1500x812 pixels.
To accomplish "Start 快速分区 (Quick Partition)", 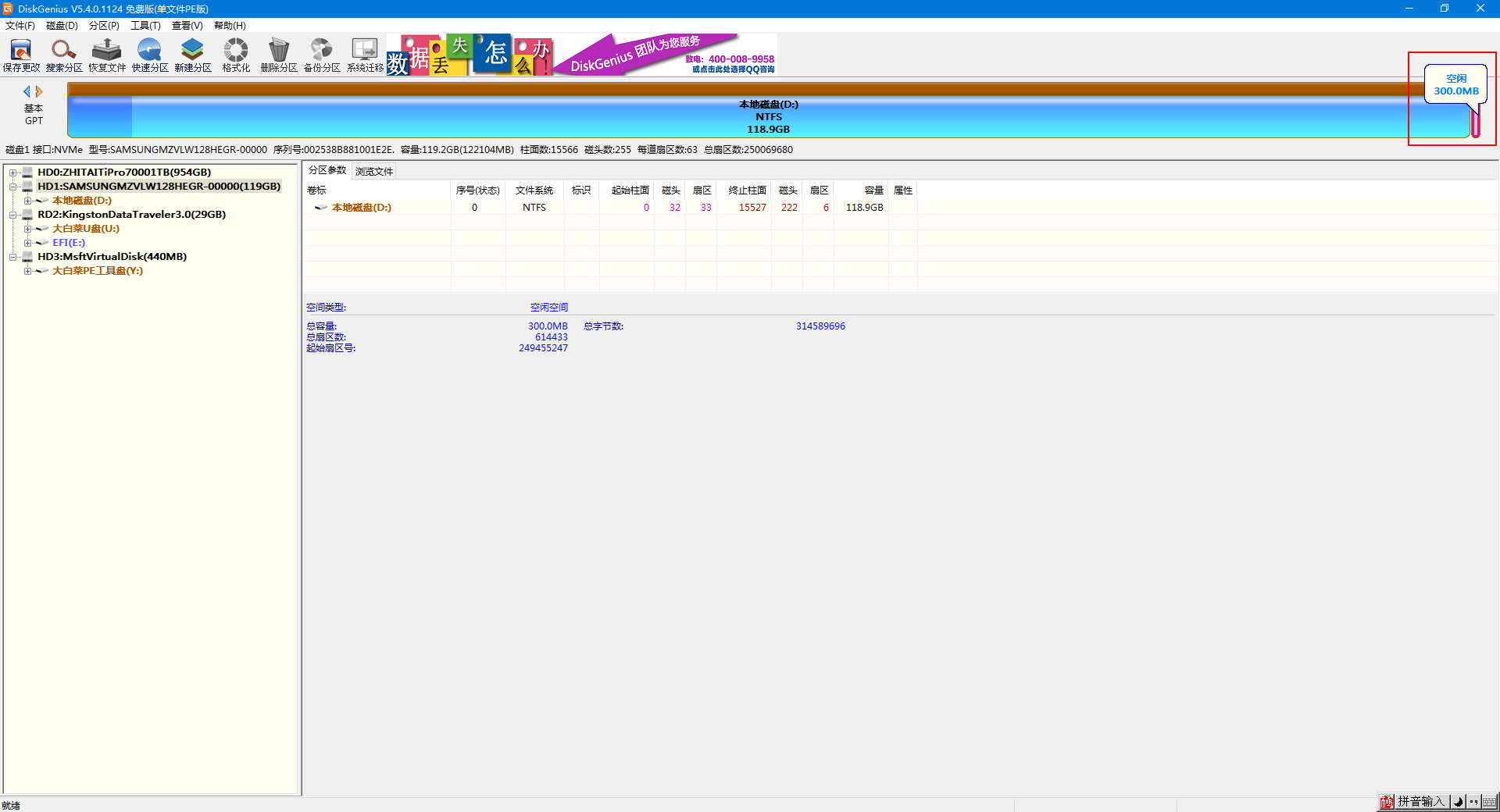I will point(150,55).
